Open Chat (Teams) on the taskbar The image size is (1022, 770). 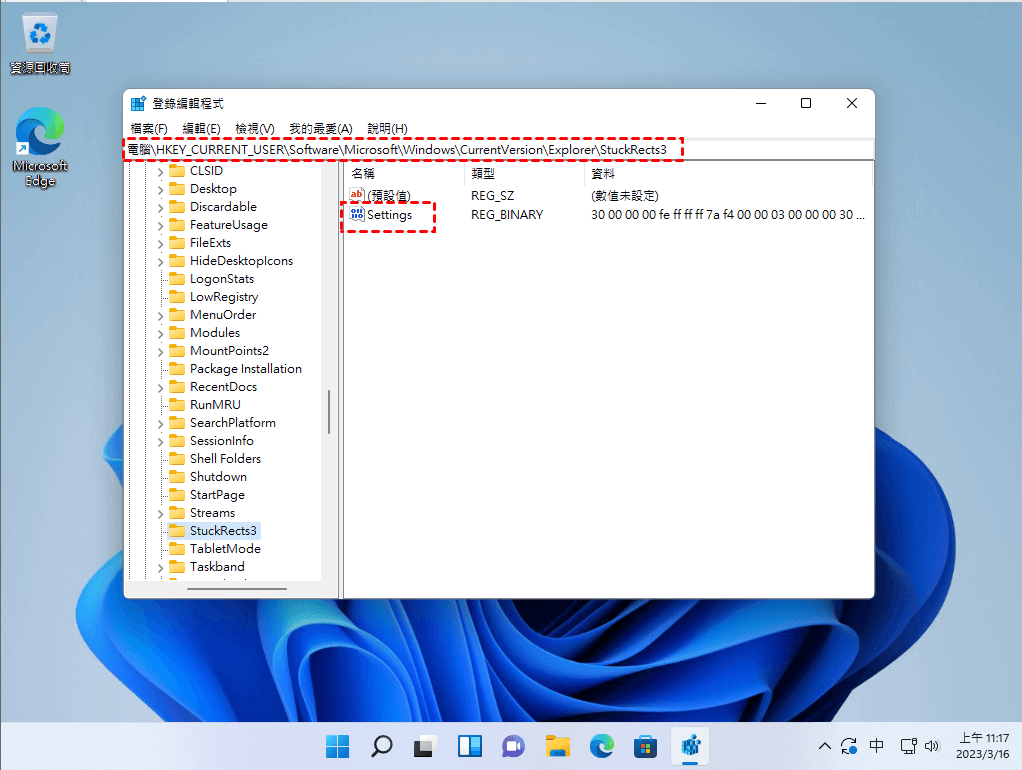(x=514, y=746)
